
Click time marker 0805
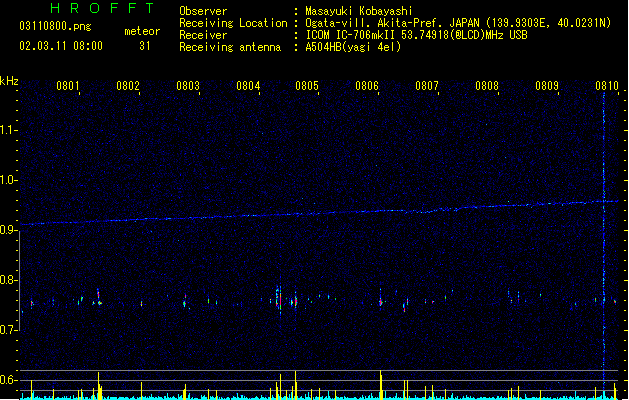click(x=307, y=85)
